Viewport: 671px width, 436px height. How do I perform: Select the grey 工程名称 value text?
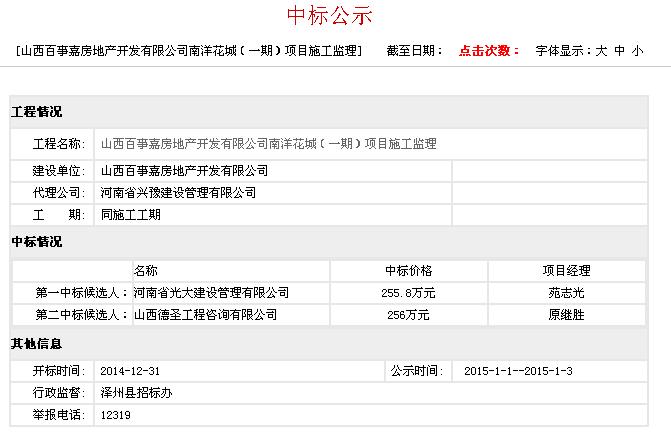pyautogui.click(x=269, y=144)
